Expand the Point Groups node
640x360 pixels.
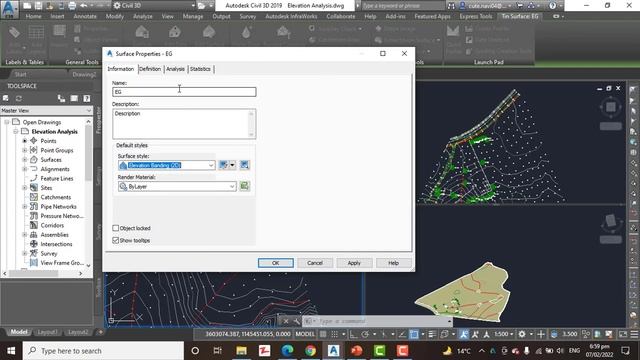click(x=24, y=150)
